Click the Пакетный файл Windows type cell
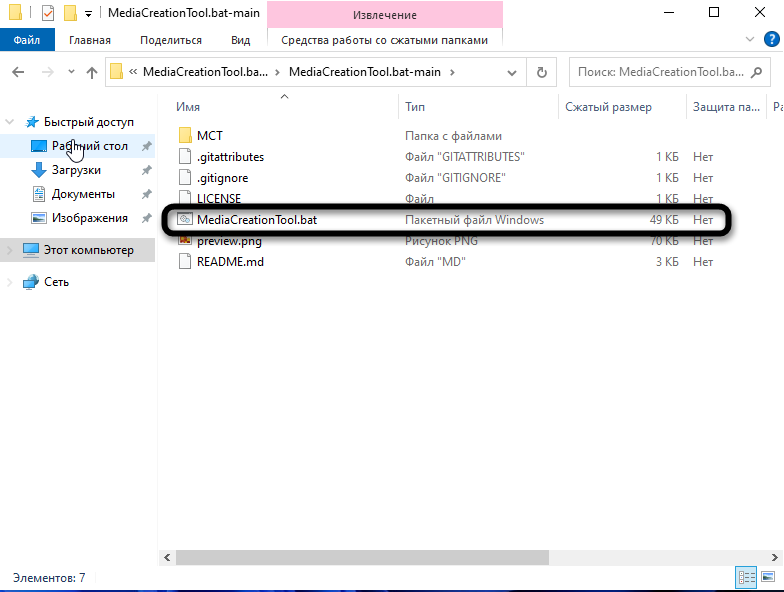 pos(474,220)
